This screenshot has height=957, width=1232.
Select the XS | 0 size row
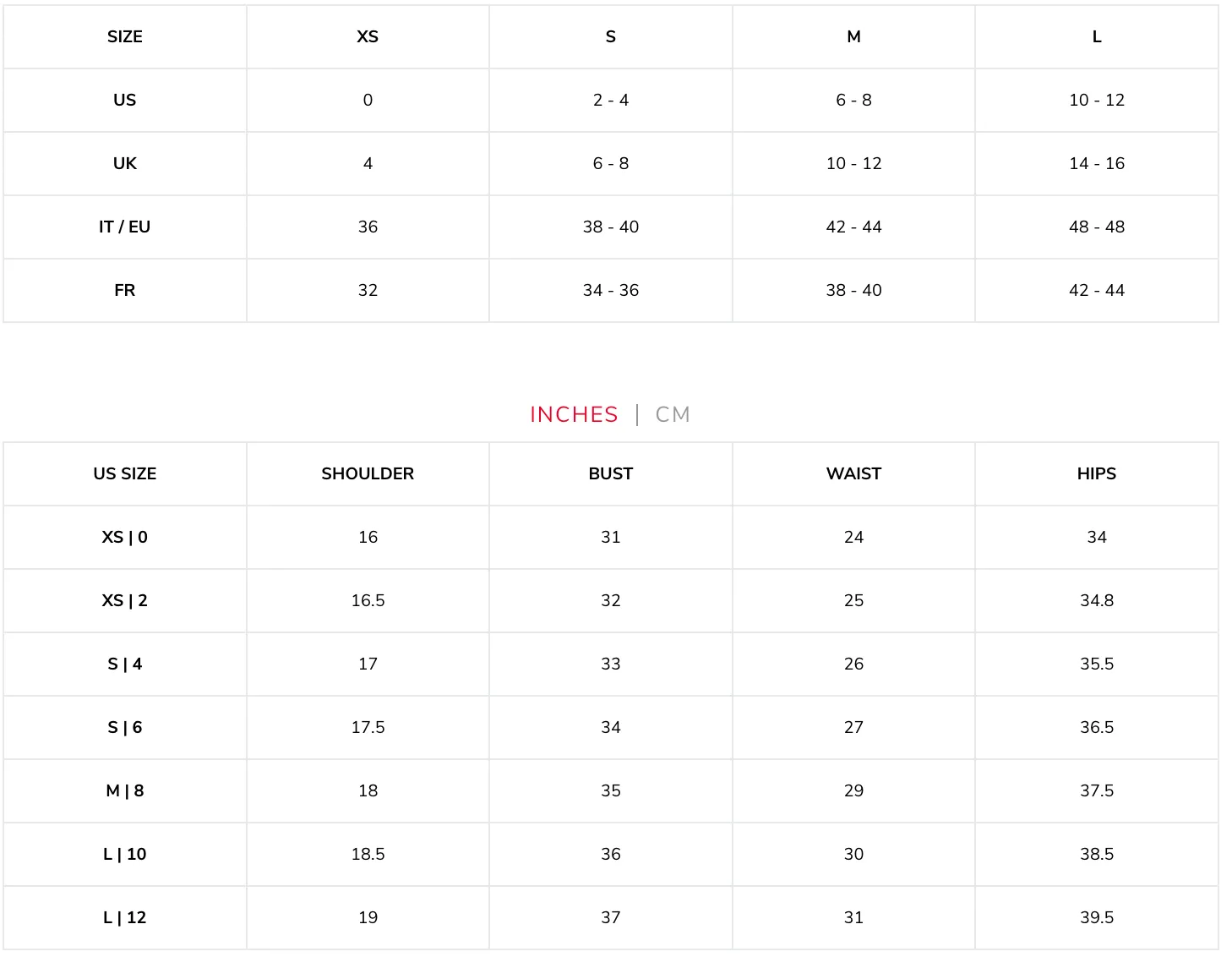point(611,537)
